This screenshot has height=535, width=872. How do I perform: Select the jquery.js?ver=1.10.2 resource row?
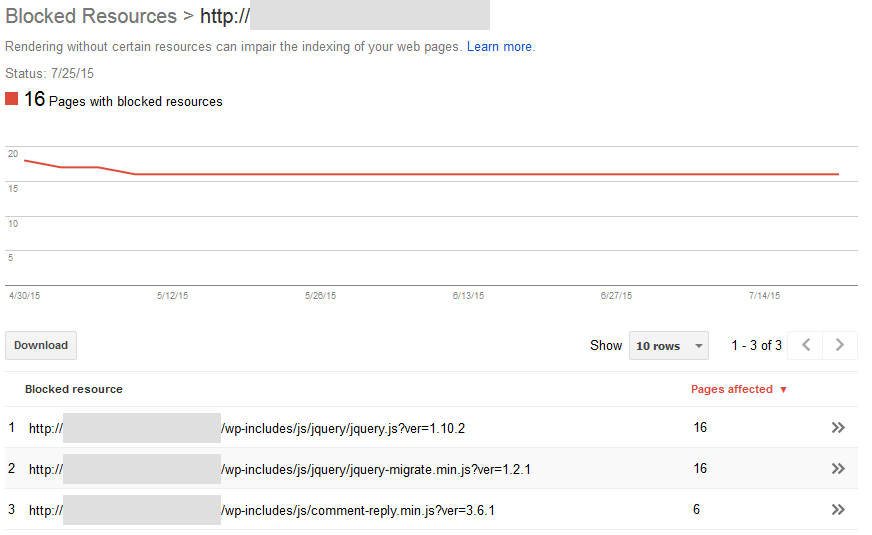click(x=343, y=428)
